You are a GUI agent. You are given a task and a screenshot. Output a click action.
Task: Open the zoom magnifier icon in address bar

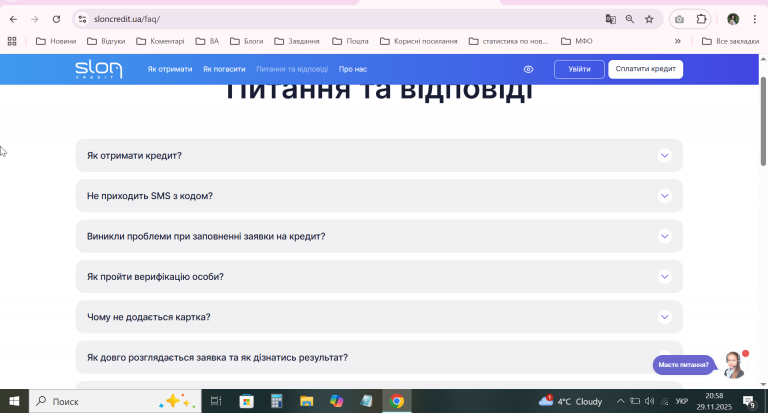click(x=630, y=19)
